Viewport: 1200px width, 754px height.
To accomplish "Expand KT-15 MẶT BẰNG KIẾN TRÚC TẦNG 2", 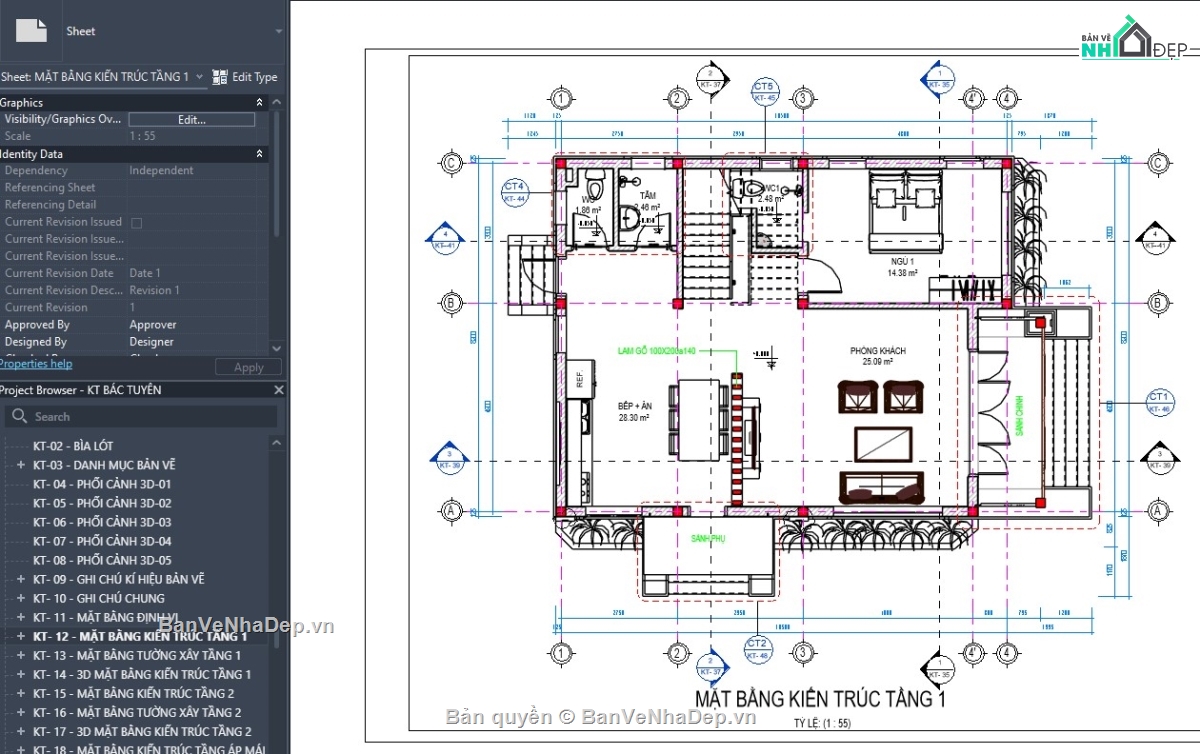I will (21, 693).
